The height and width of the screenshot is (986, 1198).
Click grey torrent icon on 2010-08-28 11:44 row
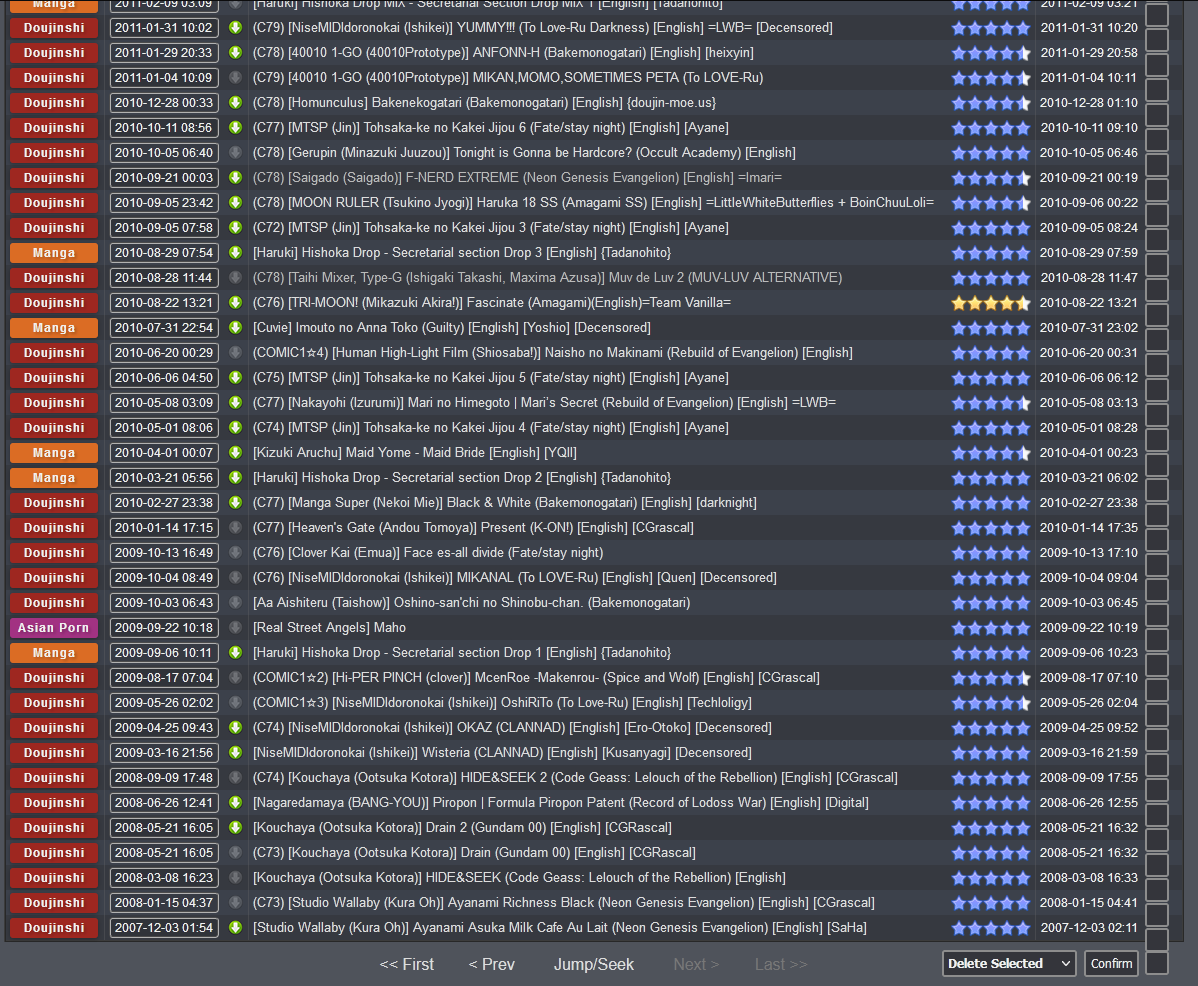point(235,278)
